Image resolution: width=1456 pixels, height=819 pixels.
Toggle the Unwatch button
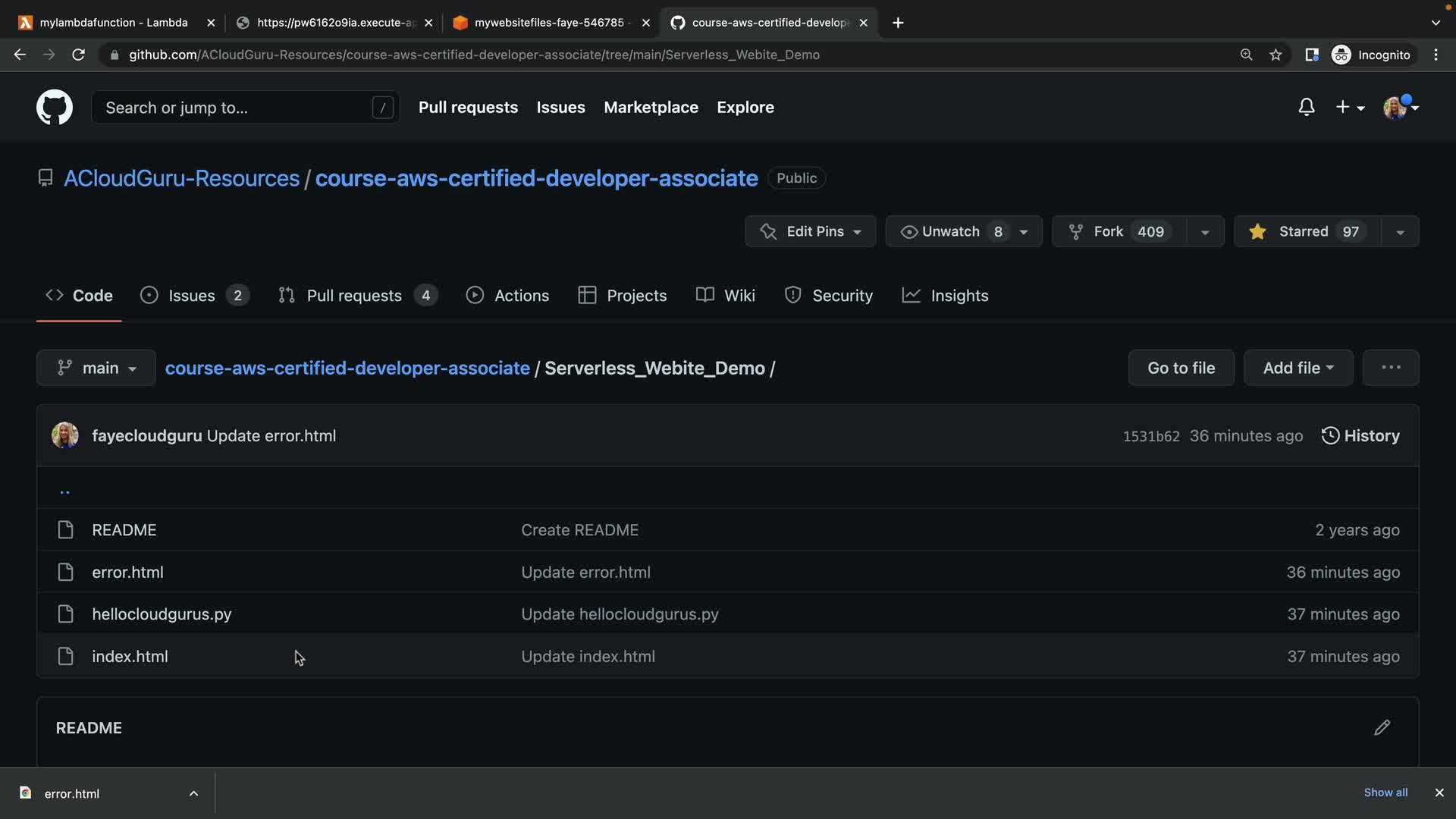tap(951, 231)
